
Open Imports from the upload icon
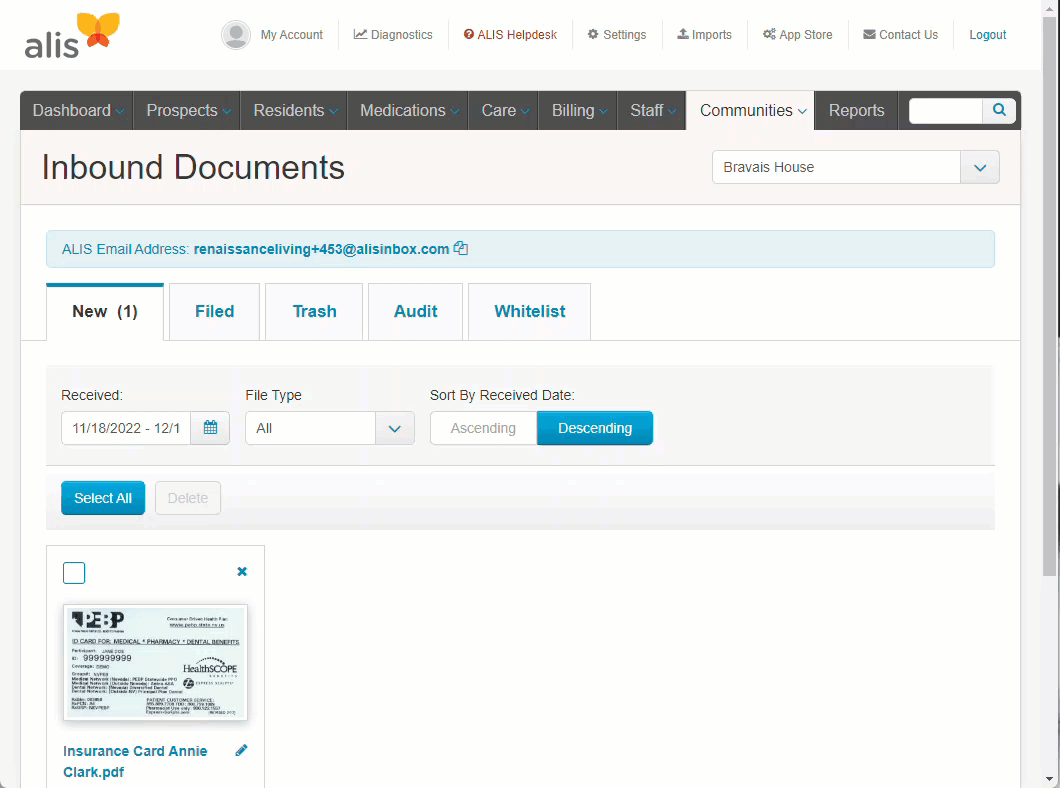pos(704,34)
